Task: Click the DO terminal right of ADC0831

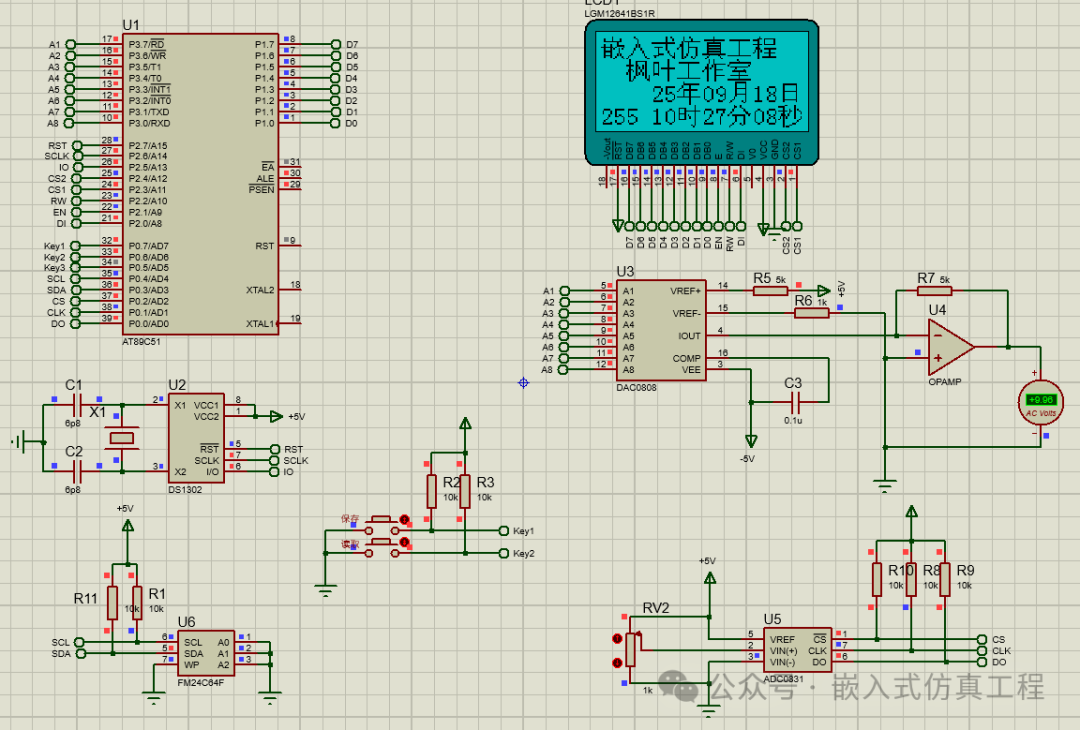Action: 983,662
